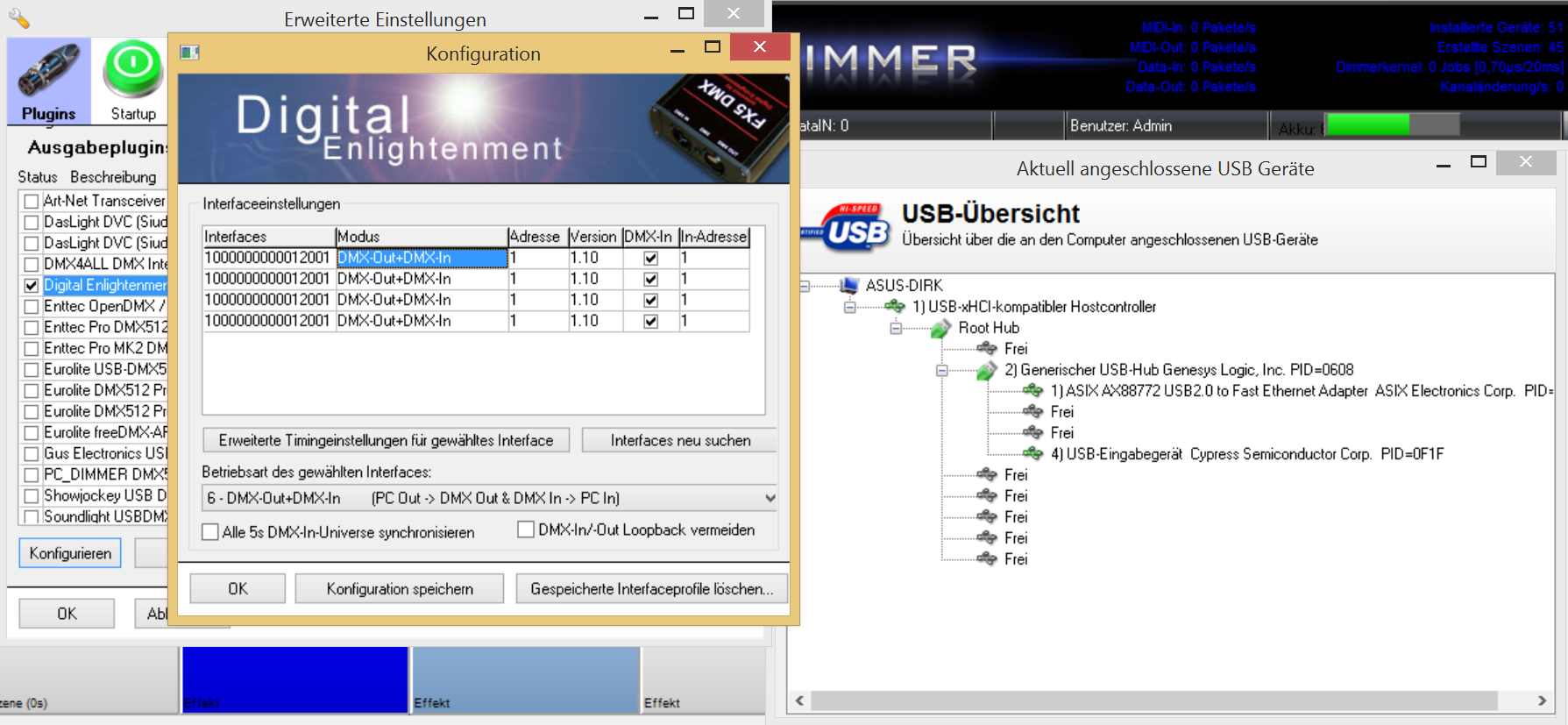Viewport: 1568px width, 725px height.
Task: Toggle DMX-In checkbox in first interface row
Action: [650, 258]
